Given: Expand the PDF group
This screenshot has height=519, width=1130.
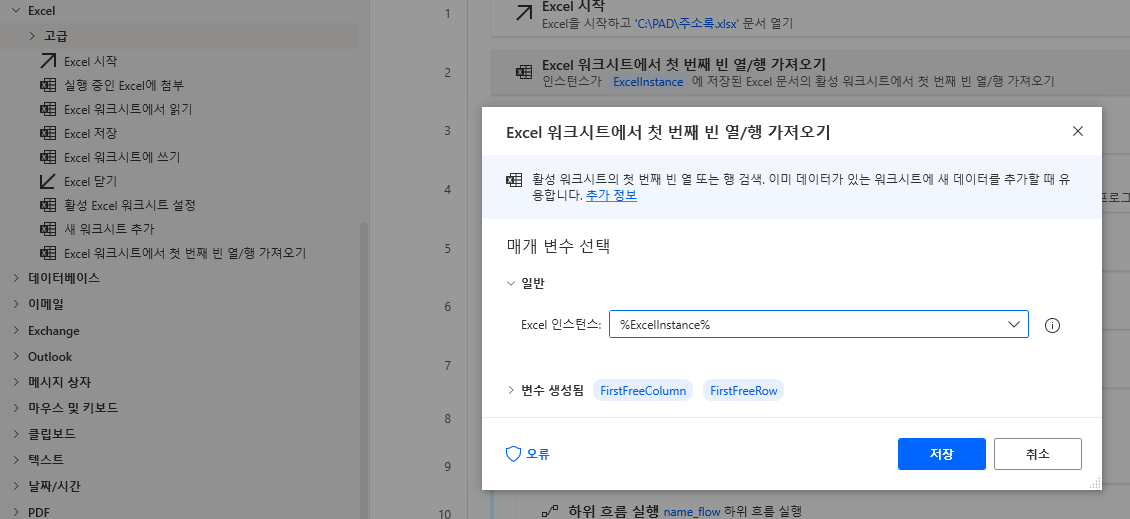Looking at the screenshot, I should [x=16, y=512].
